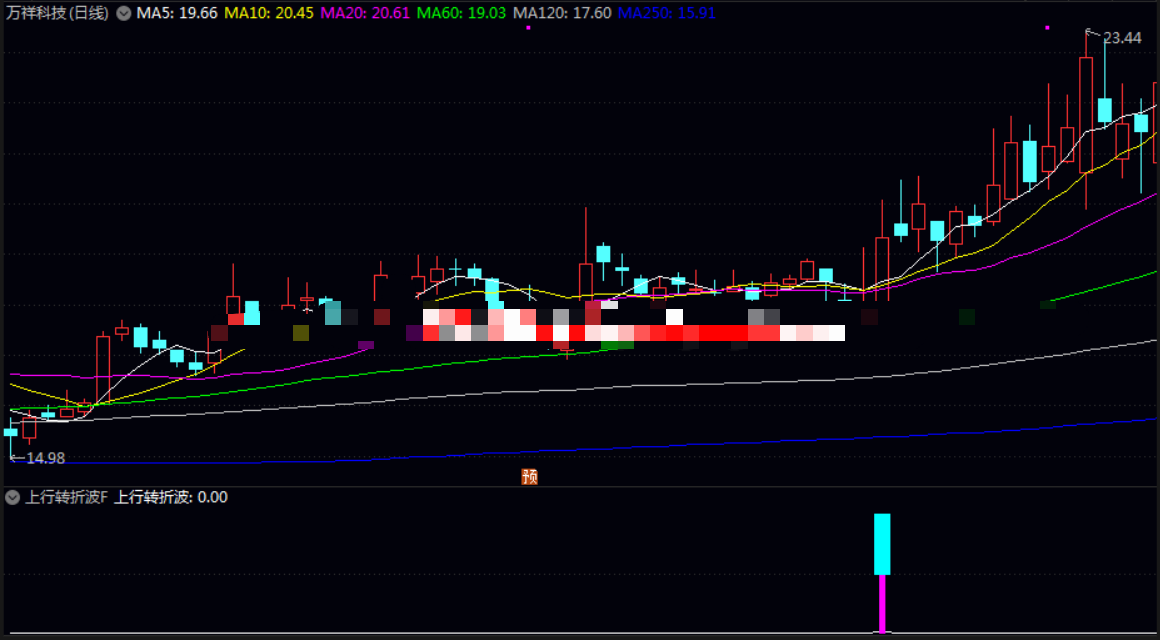The width and height of the screenshot is (1160, 640).
Task: Click the first cyan candlestick above 14.98
Action: pyautogui.click(x=10, y=432)
